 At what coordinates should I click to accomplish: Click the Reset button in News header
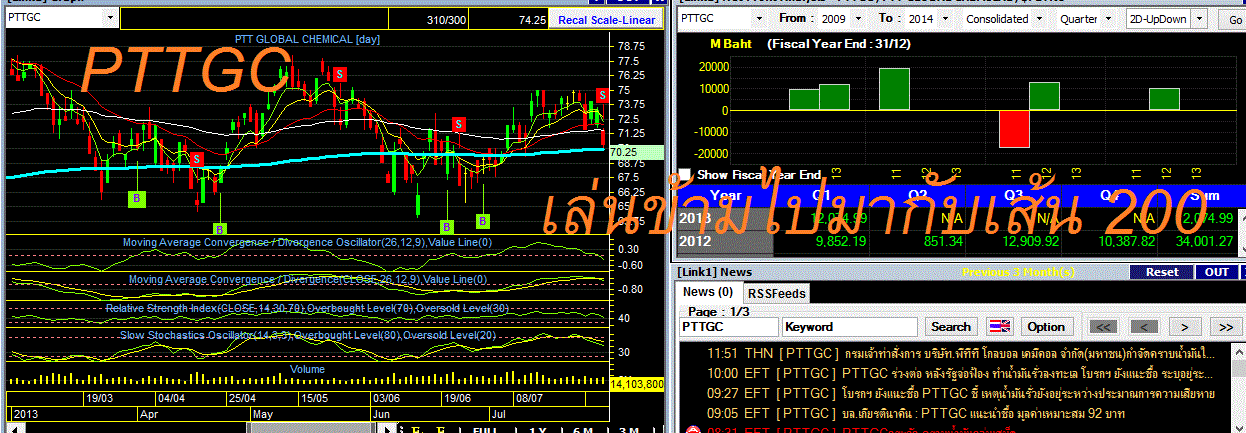(1161, 272)
